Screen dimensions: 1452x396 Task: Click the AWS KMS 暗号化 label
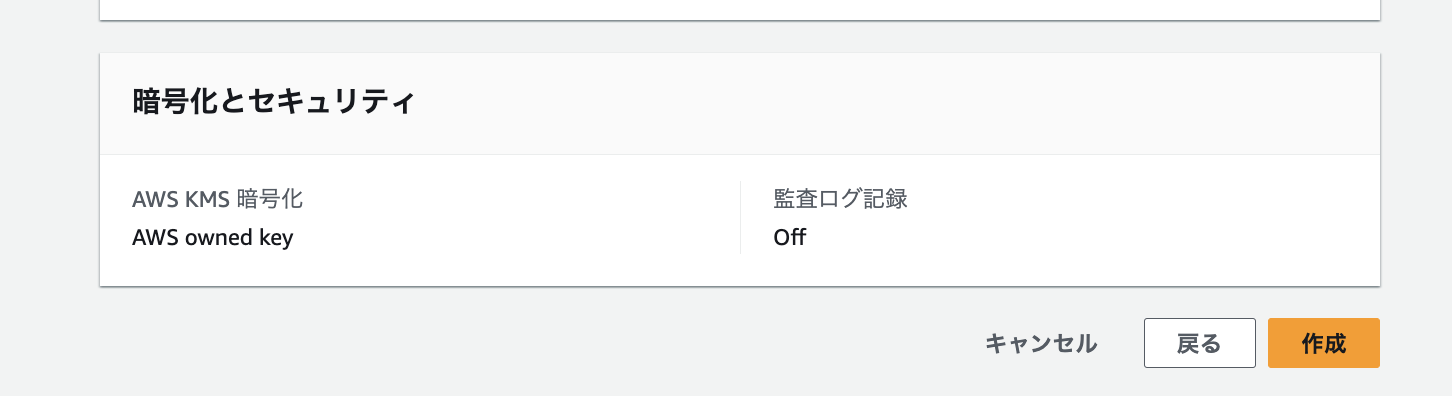point(217,198)
